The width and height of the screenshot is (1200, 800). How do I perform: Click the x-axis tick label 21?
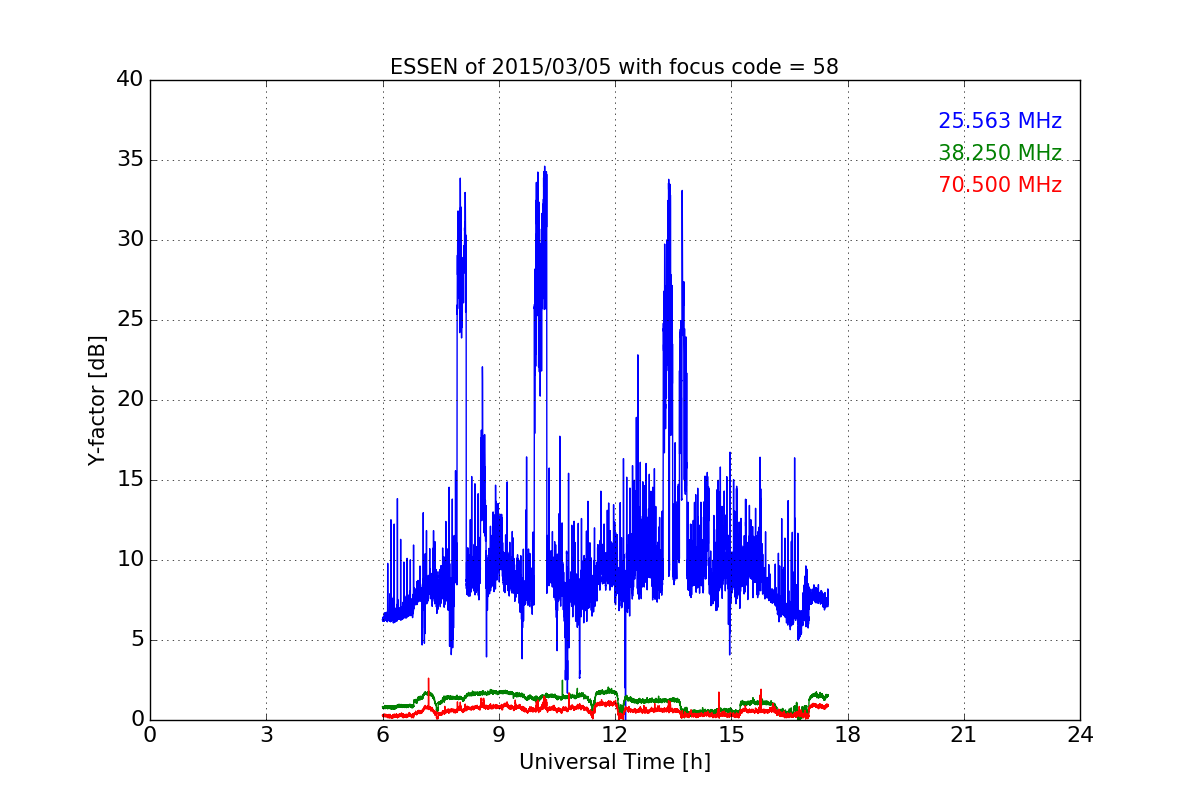pyautogui.click(x=964, y=735)
